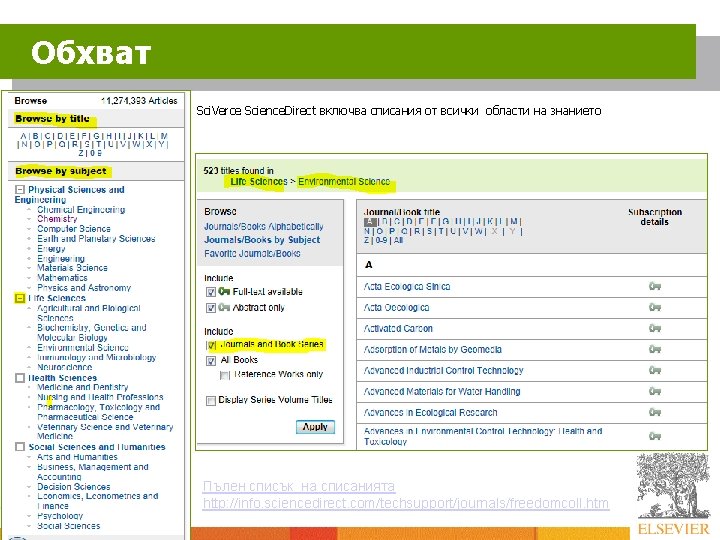This screenshot has height=540, width=720.
Task: Select Environmental Science in sidebar tree
Action: pyautogui.click(x=83, y=348)
